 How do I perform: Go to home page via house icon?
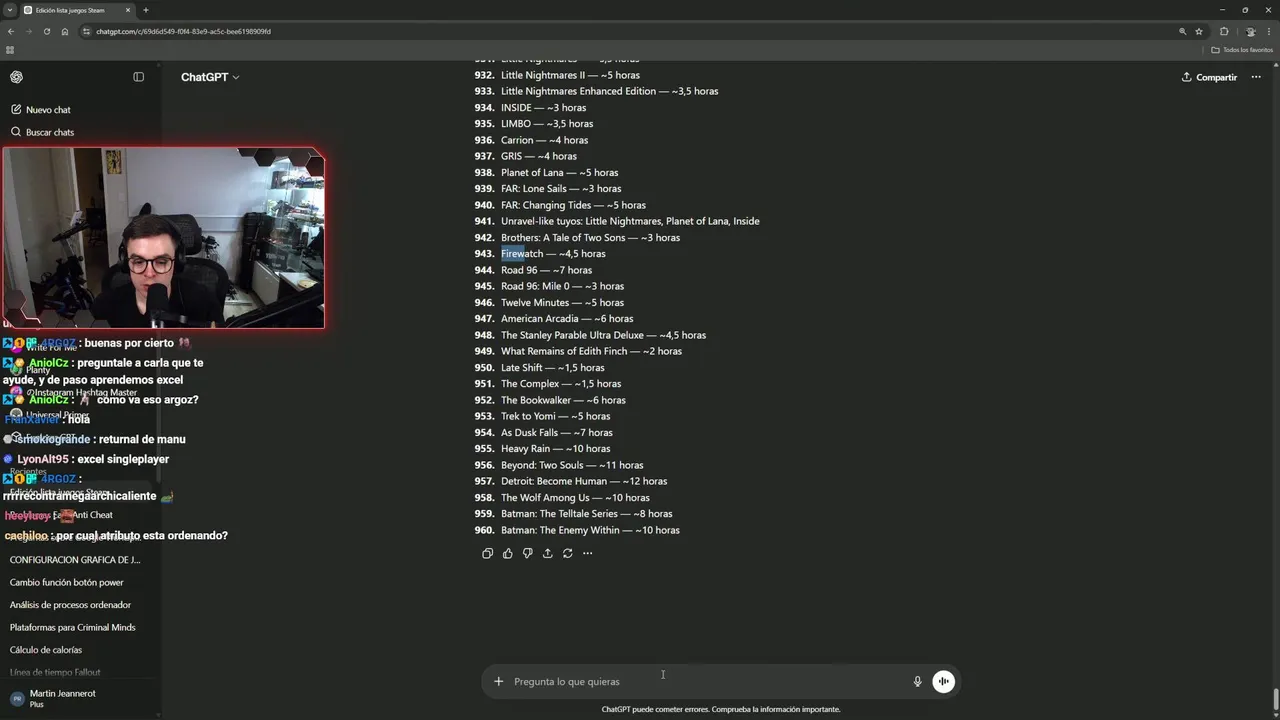(x=64, y=31)
